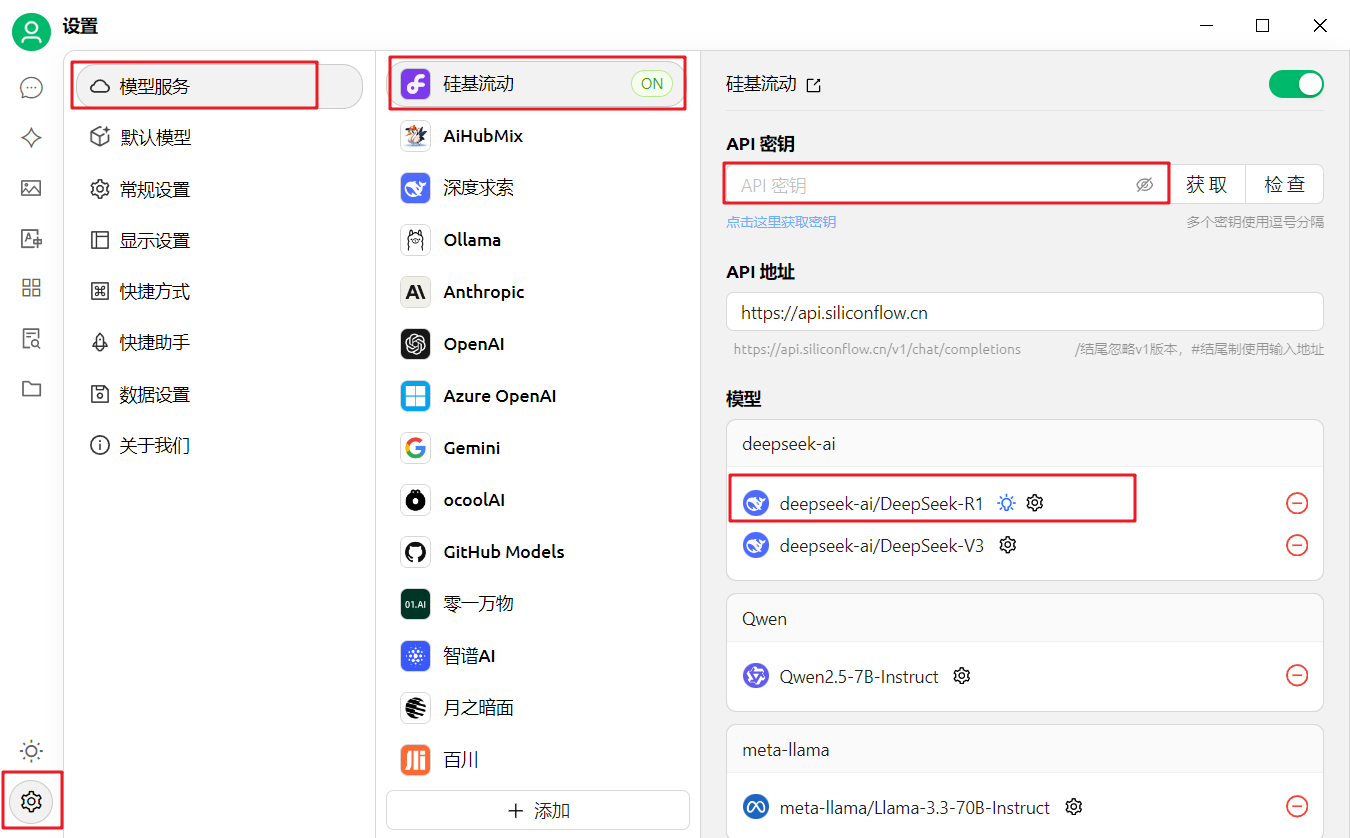Select the Ollama provider
This screenshot has width=1350, height=838.
(538, 240)
